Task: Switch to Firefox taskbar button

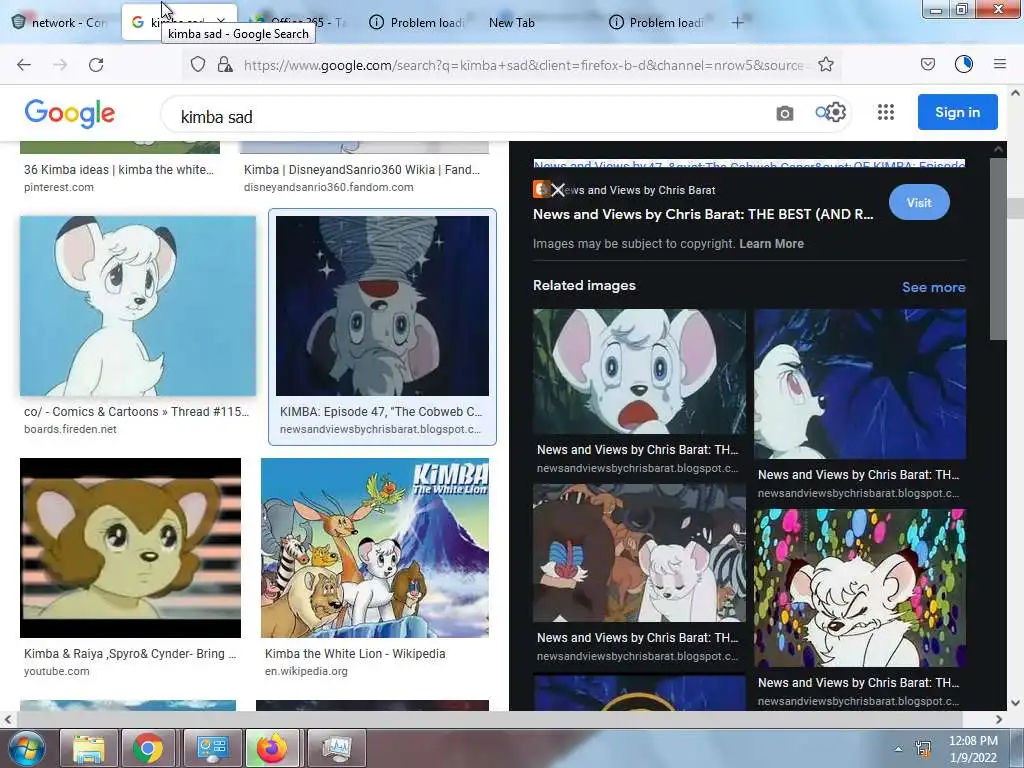Action: pos(272,748)
